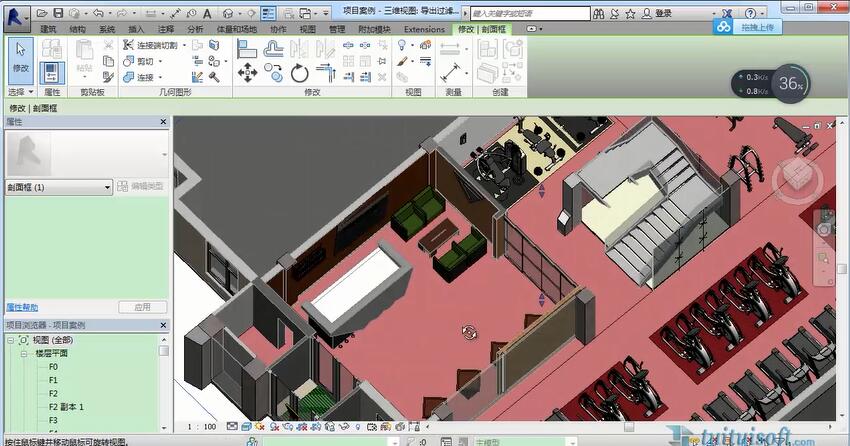Open the 剪切 (Cut) dropdown
This screenshot has height=446, width=850.
tap(160, 61)
